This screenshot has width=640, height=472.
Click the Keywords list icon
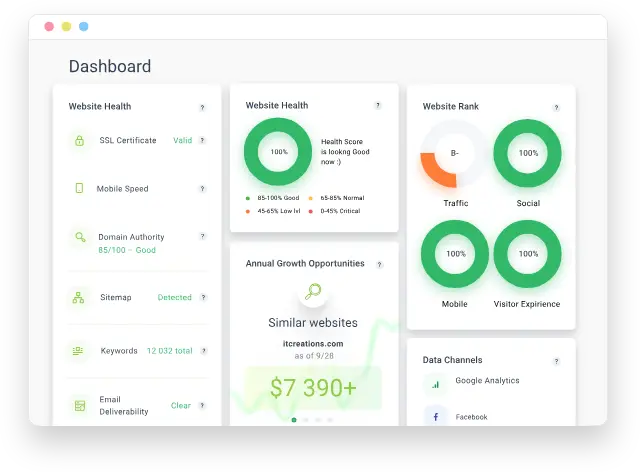pyautogui.click(x=79, y=351)
